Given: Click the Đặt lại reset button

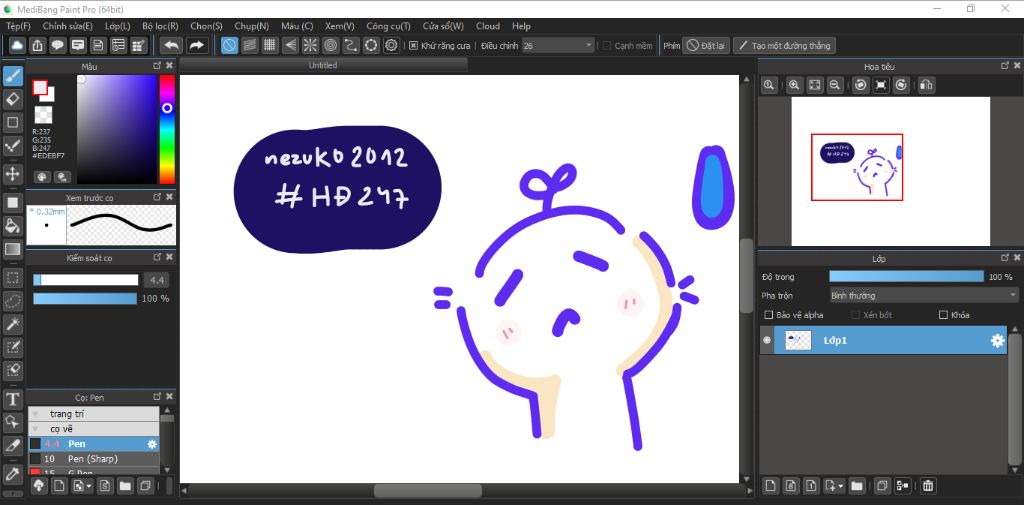Looking at the screenshot, I should pos(706,46).
